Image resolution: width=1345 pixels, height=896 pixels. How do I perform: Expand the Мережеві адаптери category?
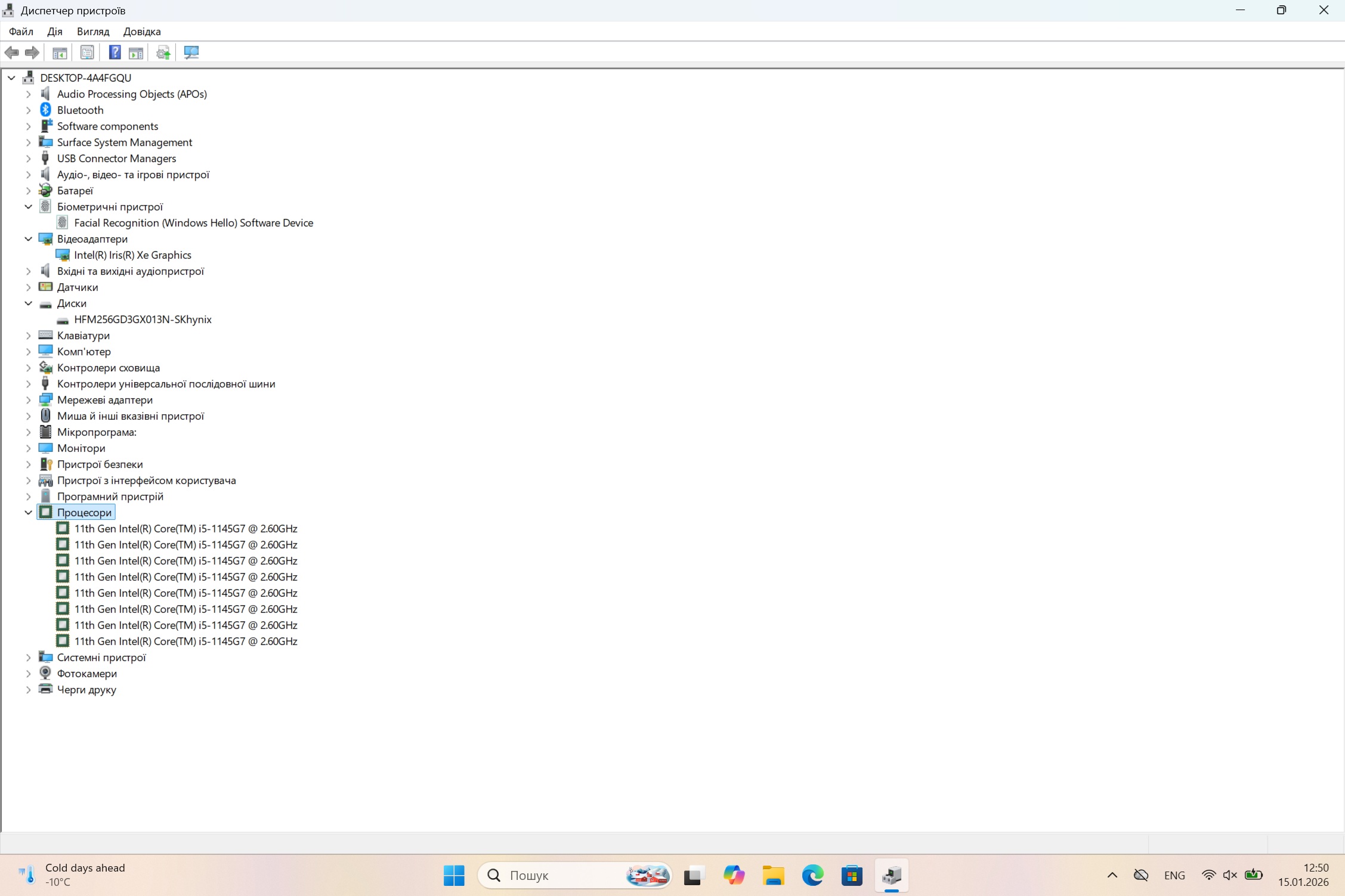tap(28, 400)
